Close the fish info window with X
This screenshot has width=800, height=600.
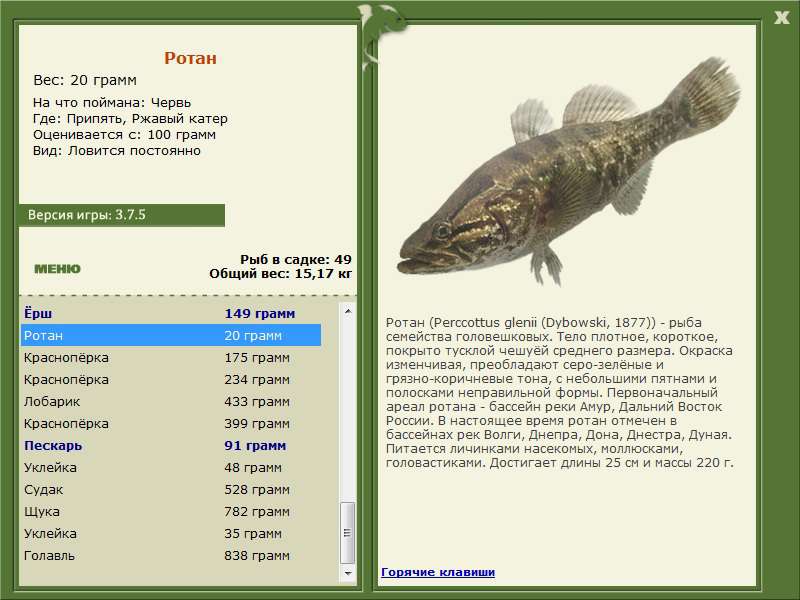[781, 18]
